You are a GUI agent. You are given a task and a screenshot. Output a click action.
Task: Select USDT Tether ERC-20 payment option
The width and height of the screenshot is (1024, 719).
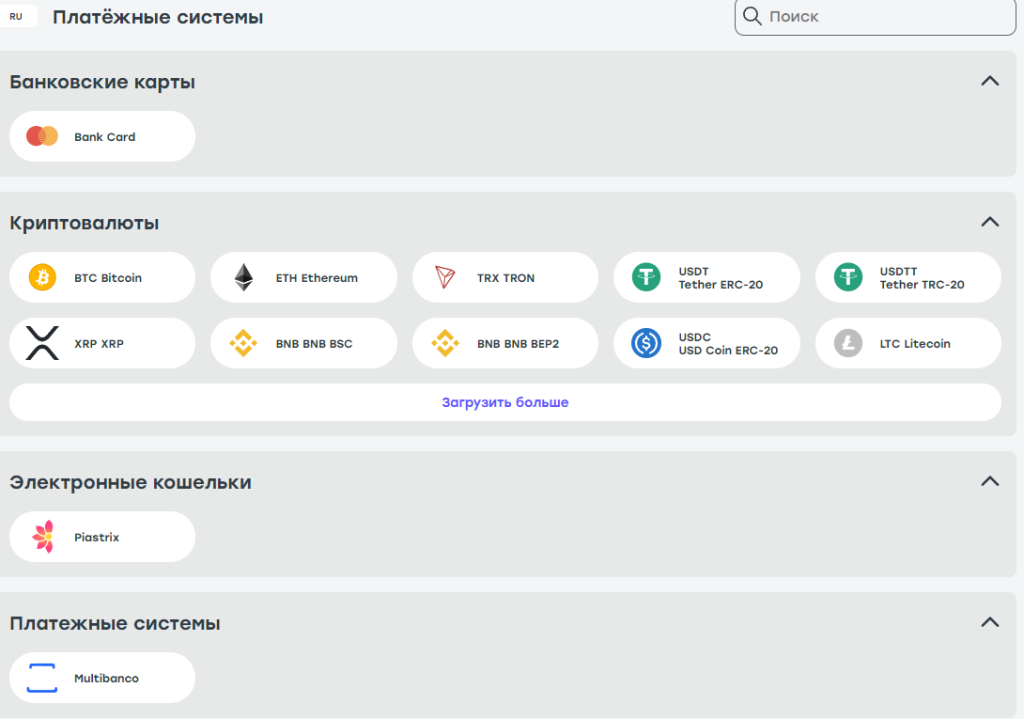[707, 277]
